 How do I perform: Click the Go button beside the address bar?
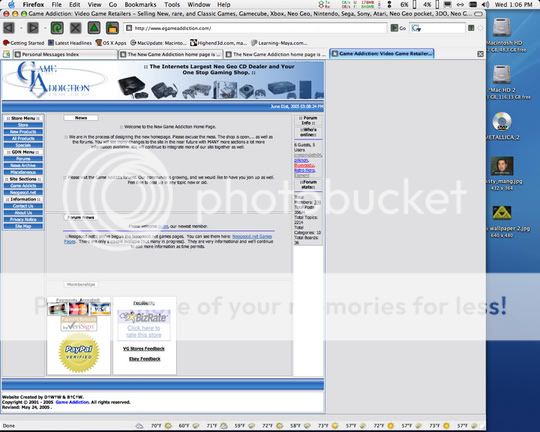pos(399,28)
